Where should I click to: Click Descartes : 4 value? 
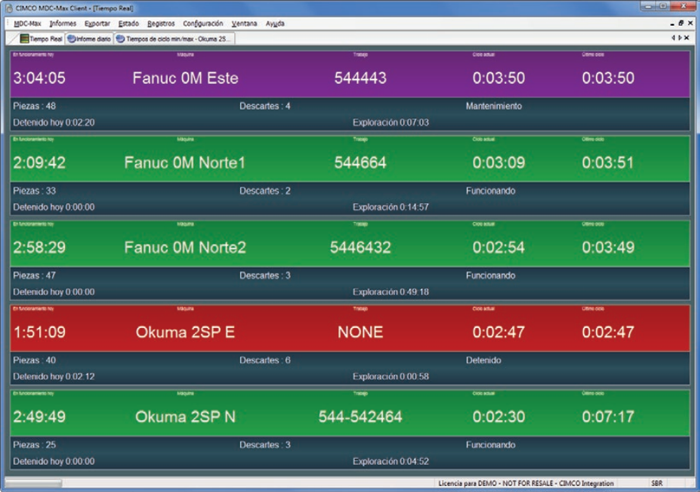(265, 106)
